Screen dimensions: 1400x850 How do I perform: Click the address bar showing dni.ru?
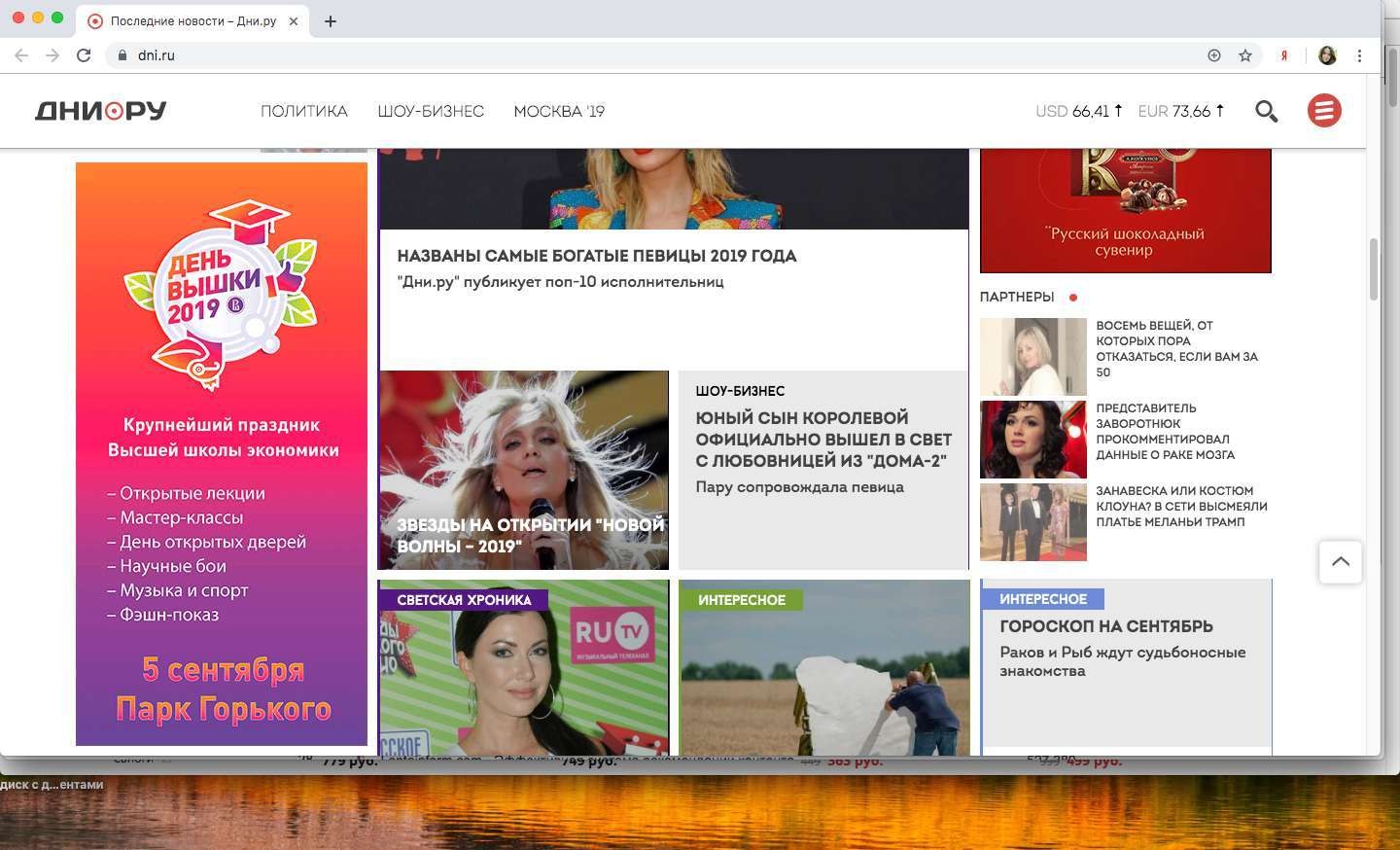tap(661, 55)
